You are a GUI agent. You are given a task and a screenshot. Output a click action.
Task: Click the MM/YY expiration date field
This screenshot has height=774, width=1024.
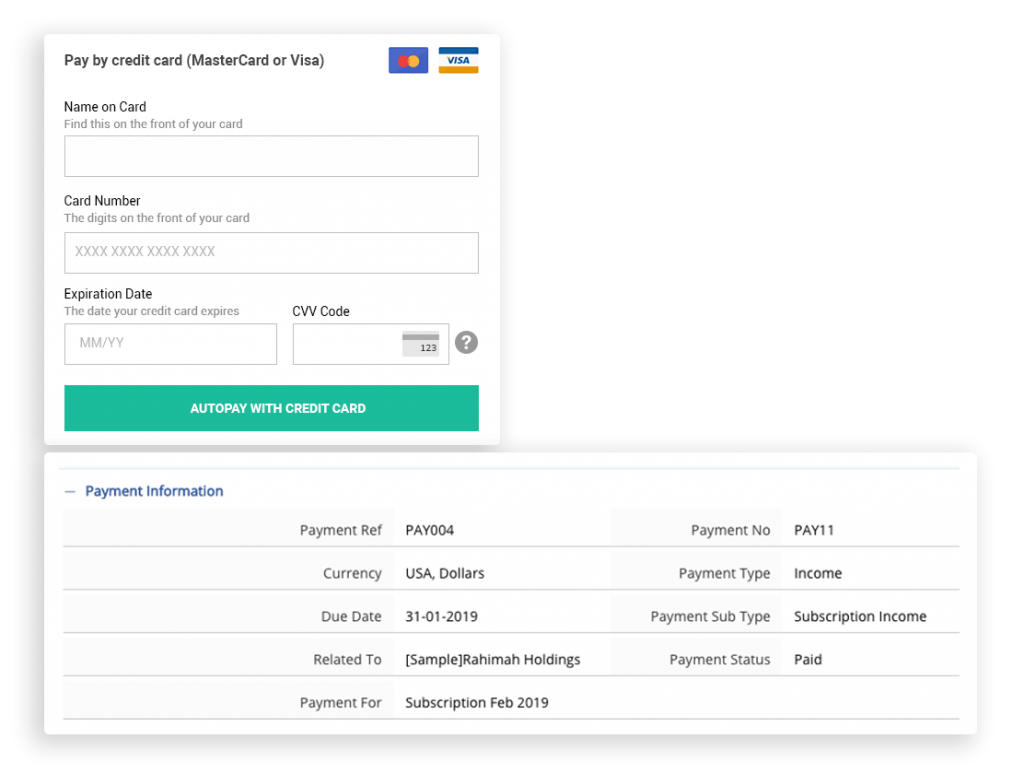170,344
